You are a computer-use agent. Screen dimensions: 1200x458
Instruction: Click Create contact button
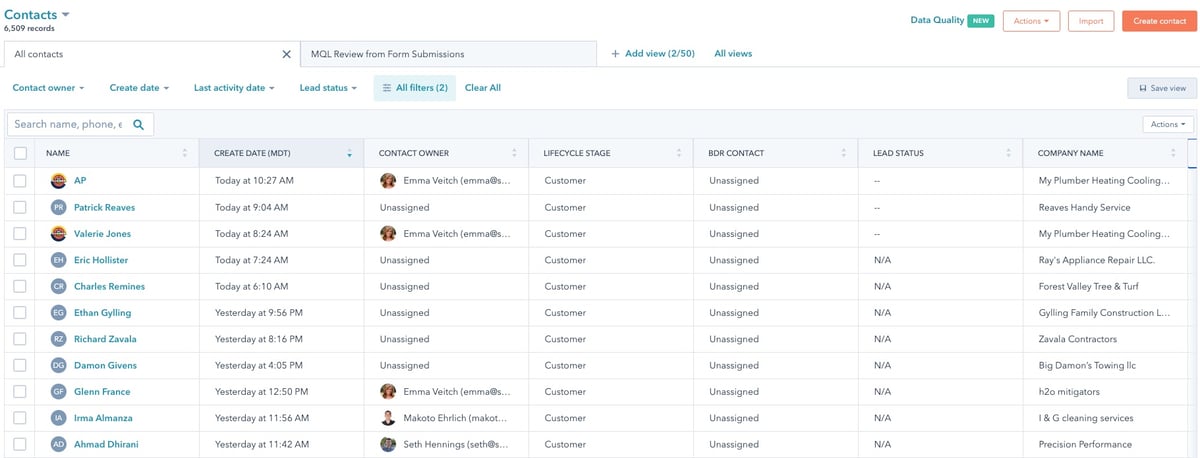(1159, 21)
